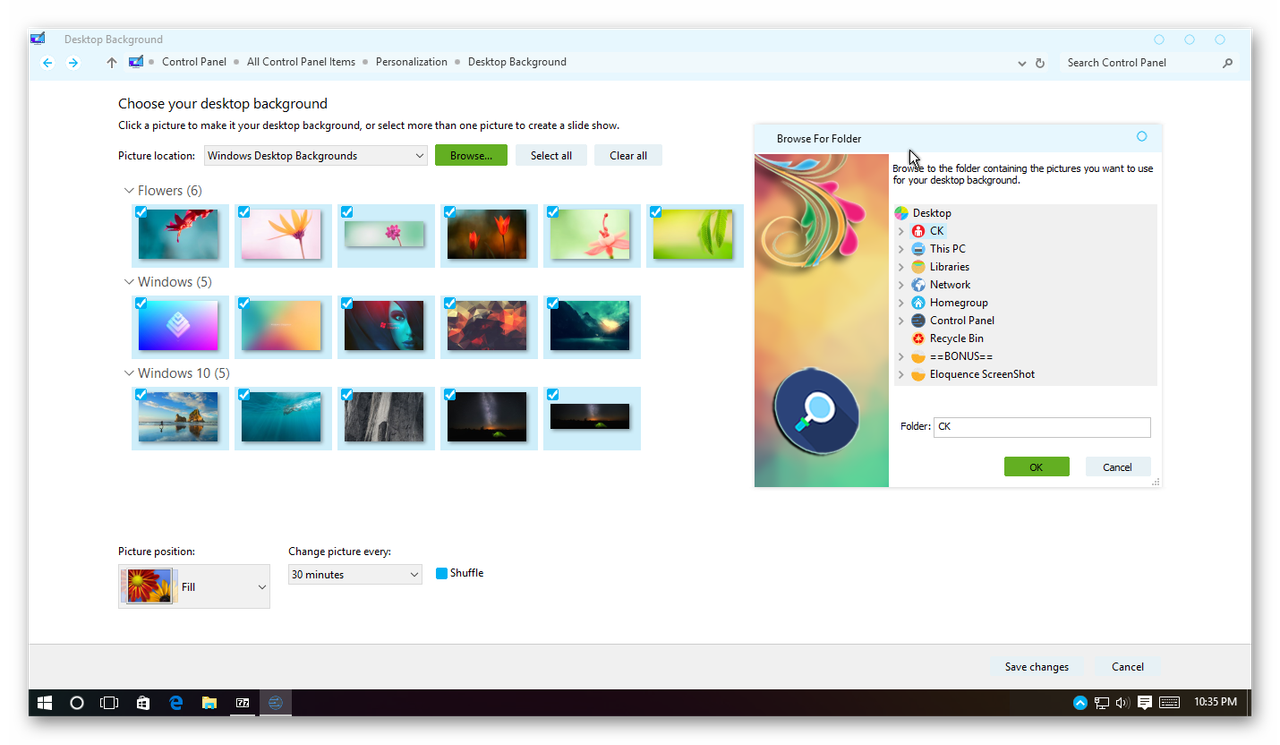Collapse the Windows 10 (5) group
The width and height of the screenshot is (1280, 745).
128,373
